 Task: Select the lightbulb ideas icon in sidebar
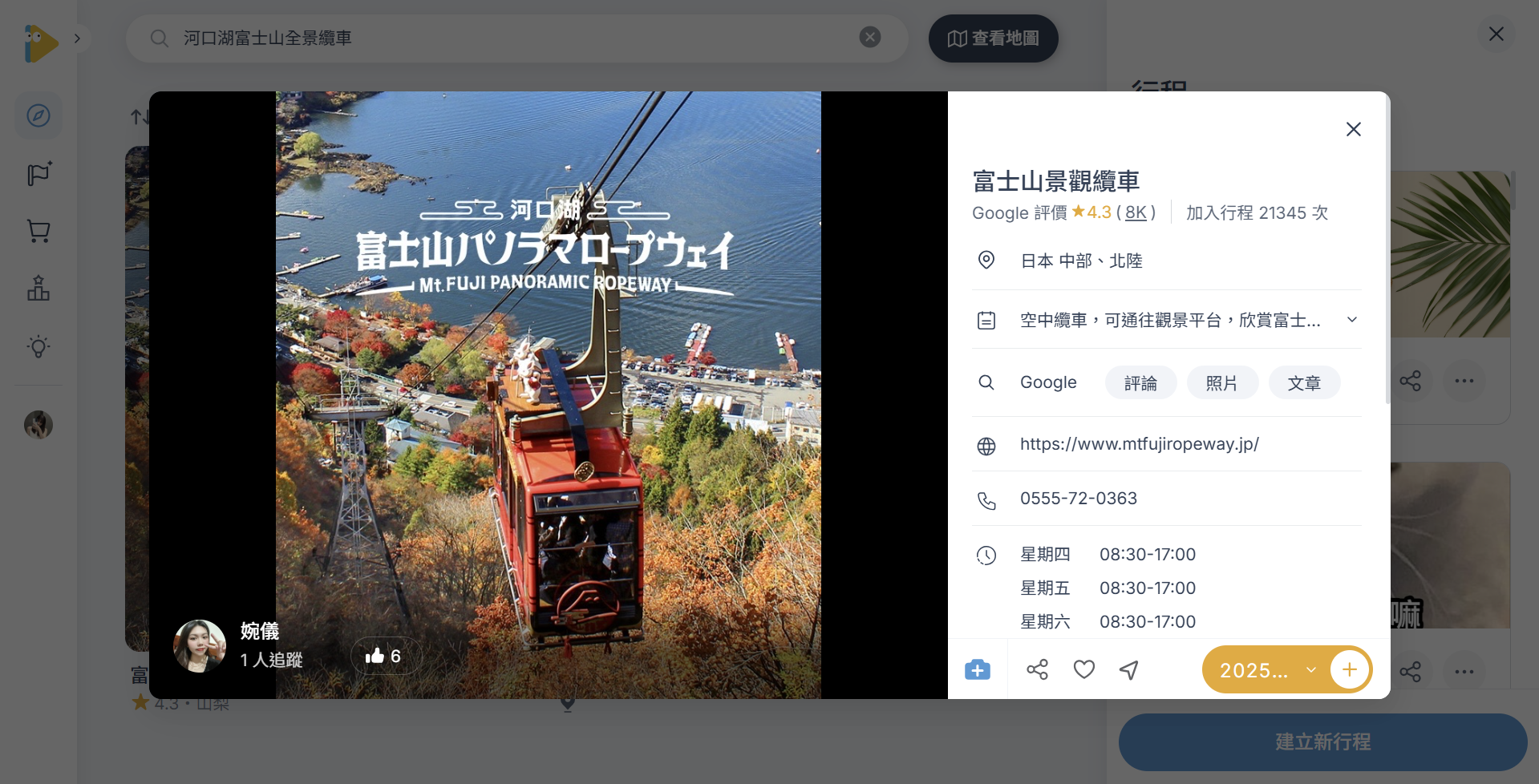coord(38,346)
